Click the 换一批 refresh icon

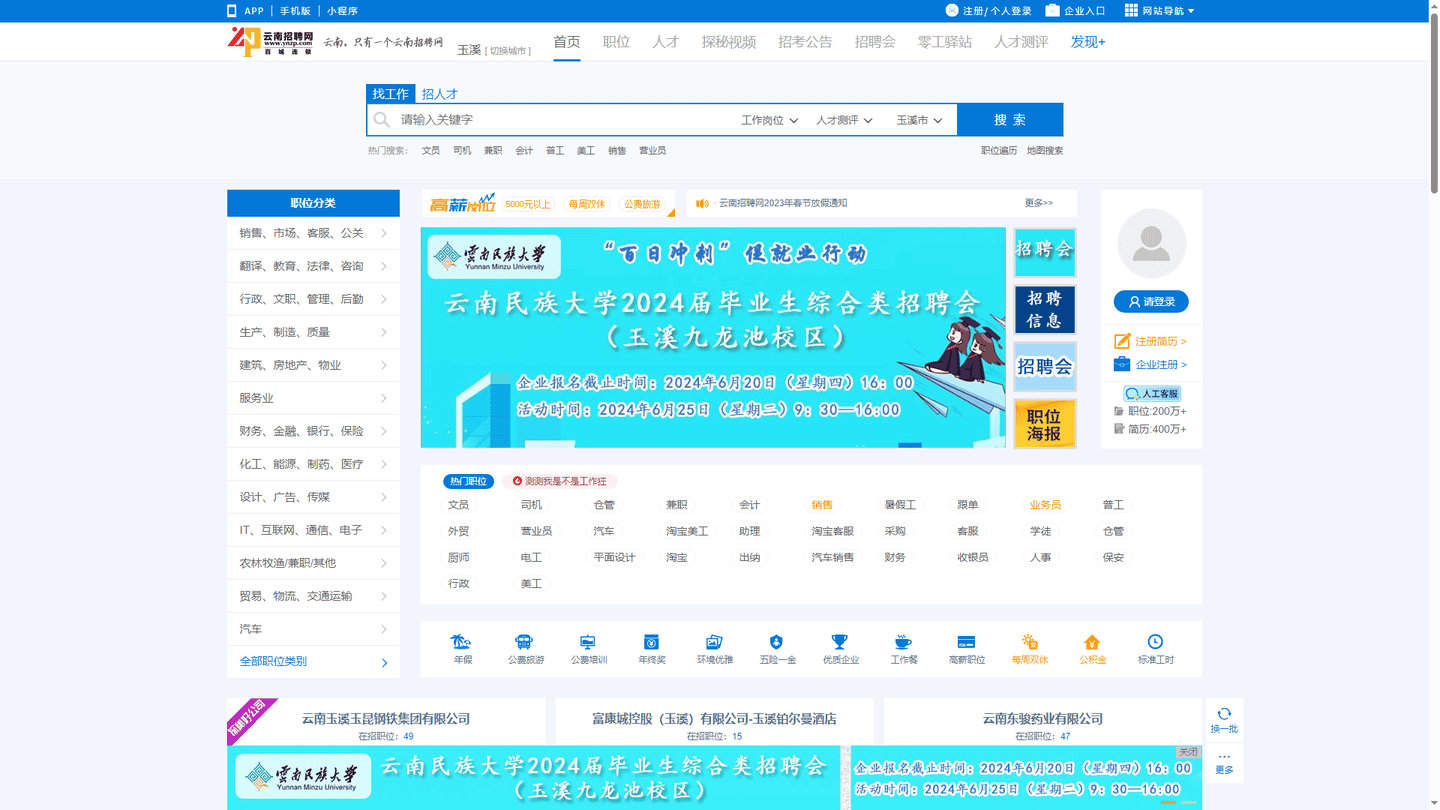point(1224,714)
